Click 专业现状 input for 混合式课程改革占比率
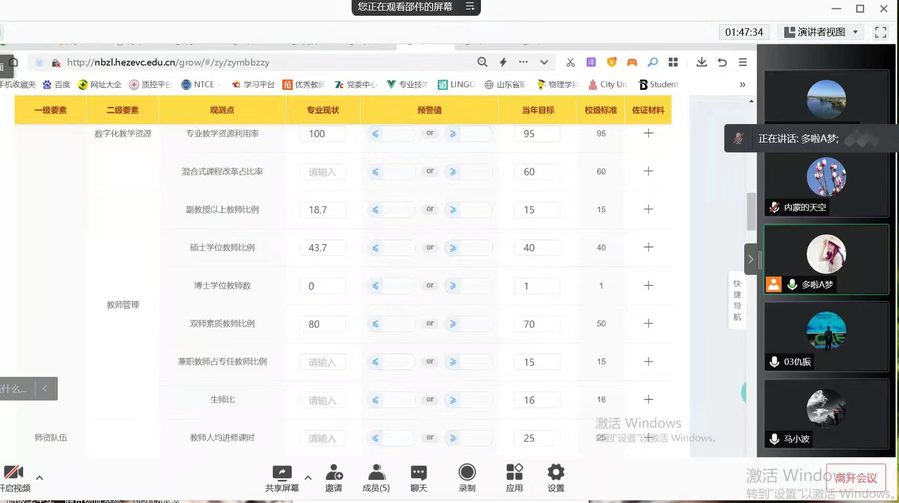 coord(322,172)
